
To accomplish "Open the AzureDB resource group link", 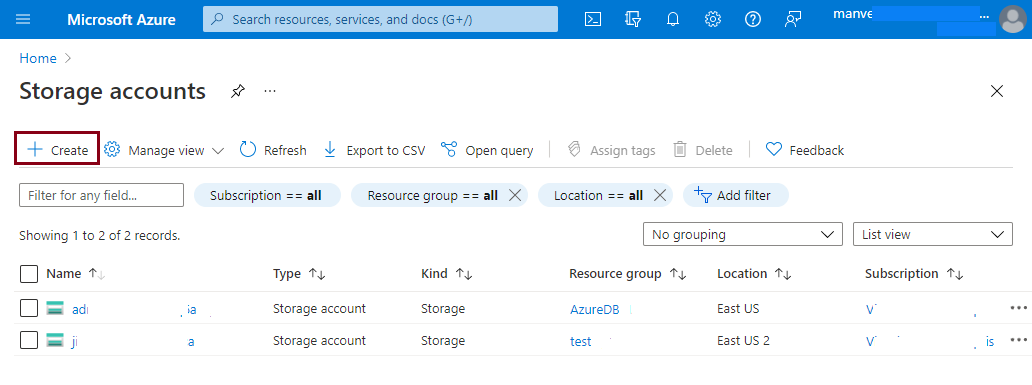I will tap(595, 309).
